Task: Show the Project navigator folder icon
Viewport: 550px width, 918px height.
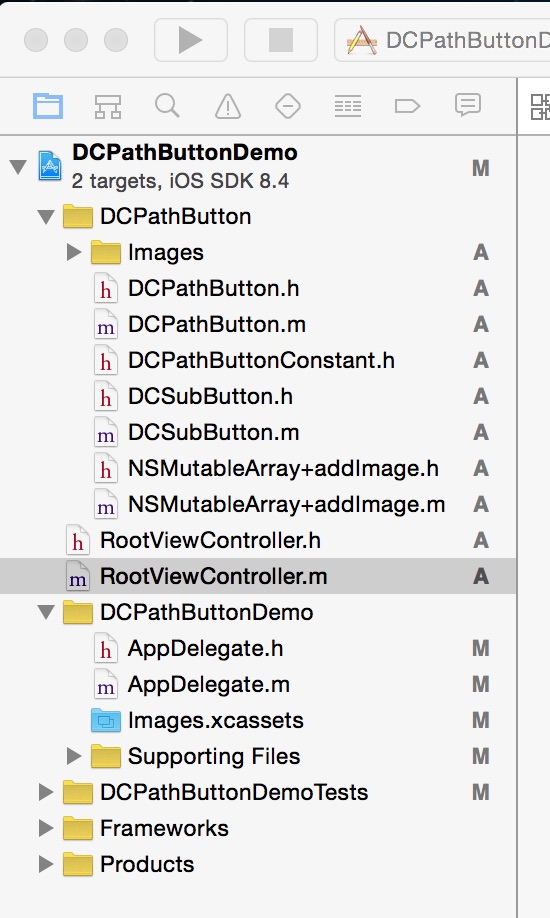Action: (x=47, y=106)
